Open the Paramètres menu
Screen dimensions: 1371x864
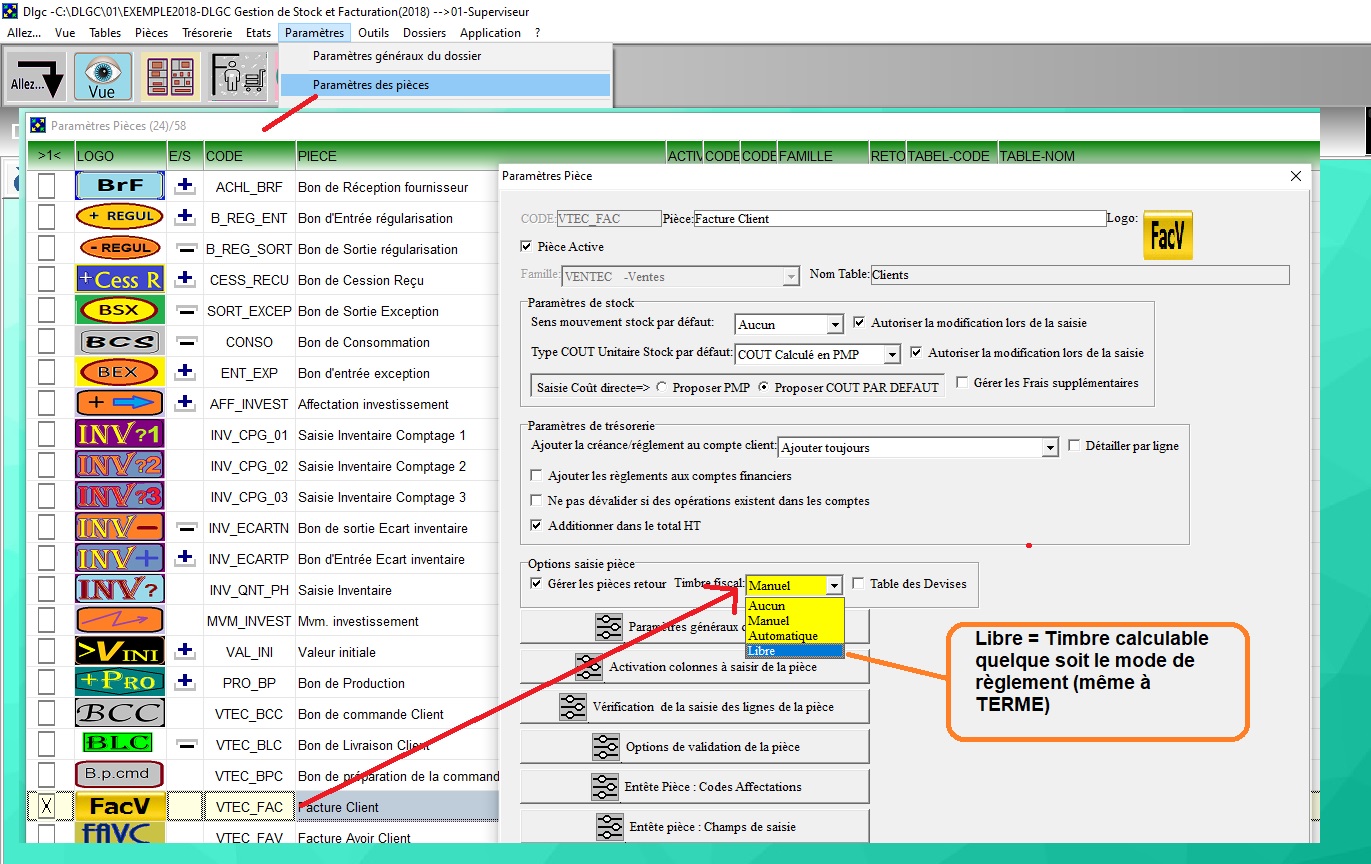[314, 33]
